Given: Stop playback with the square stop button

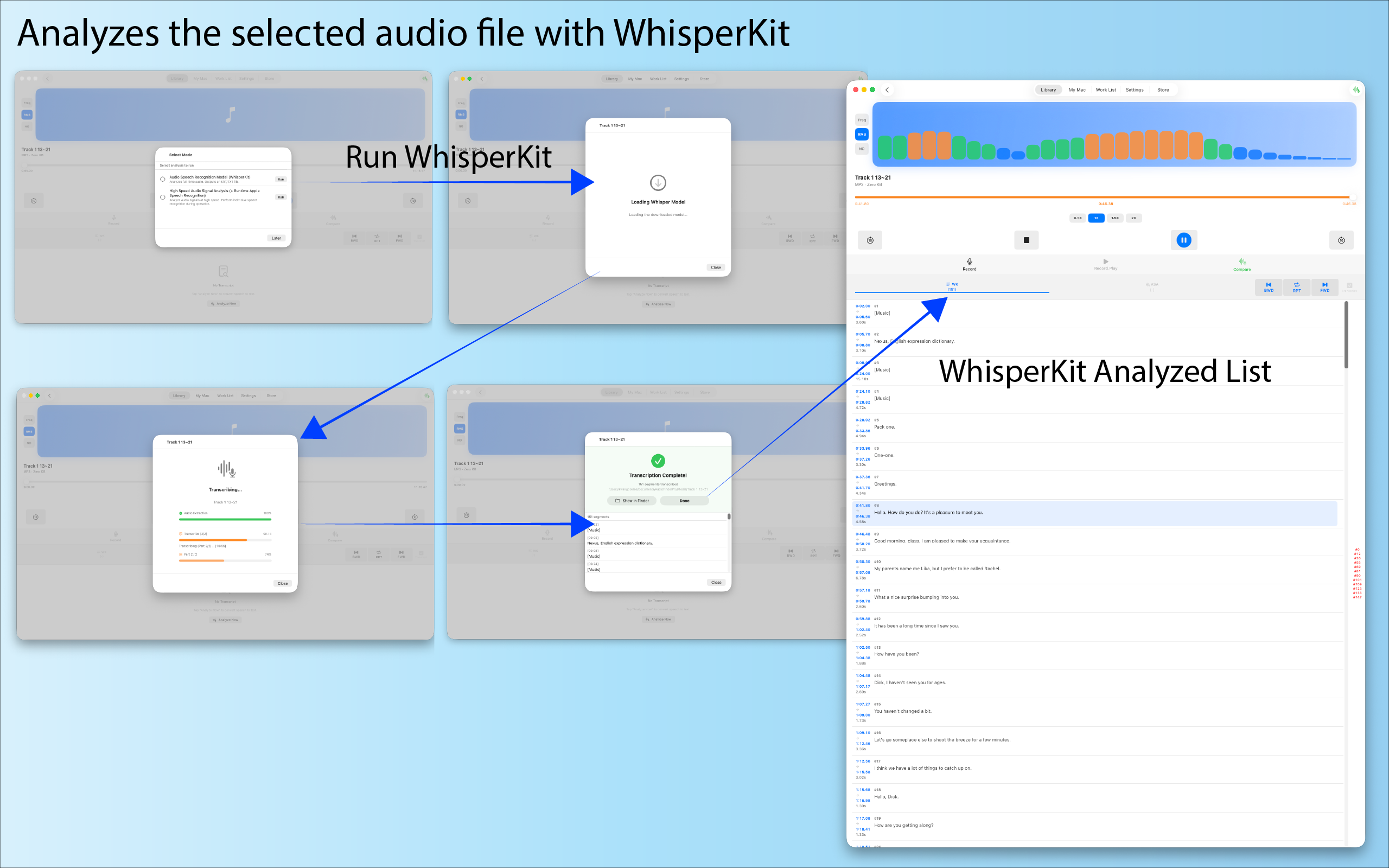Looking at the screenshot, I should pos(1026,240).
